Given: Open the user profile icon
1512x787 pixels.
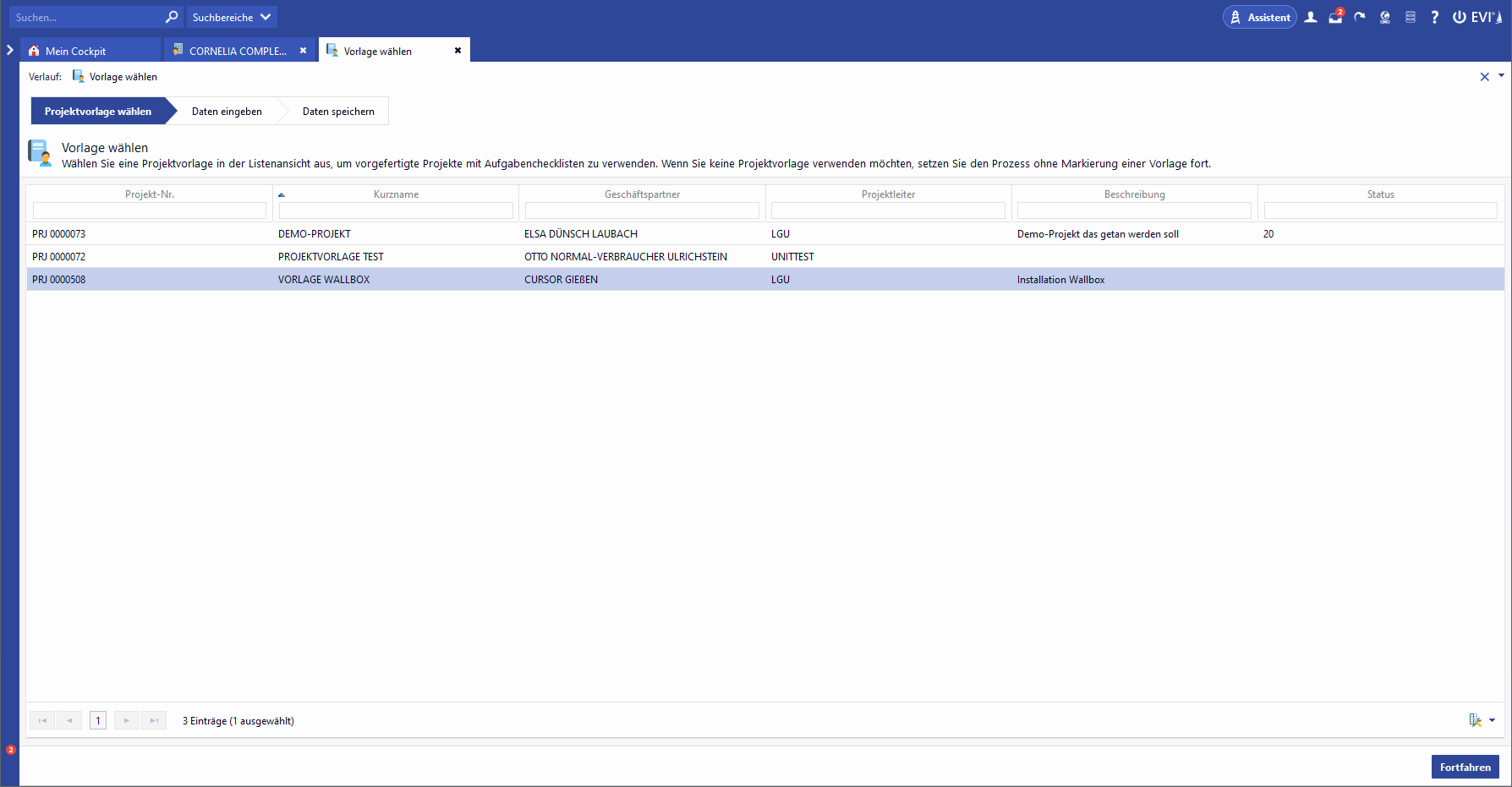Looking at the screenshot, I should (1311, 17).
